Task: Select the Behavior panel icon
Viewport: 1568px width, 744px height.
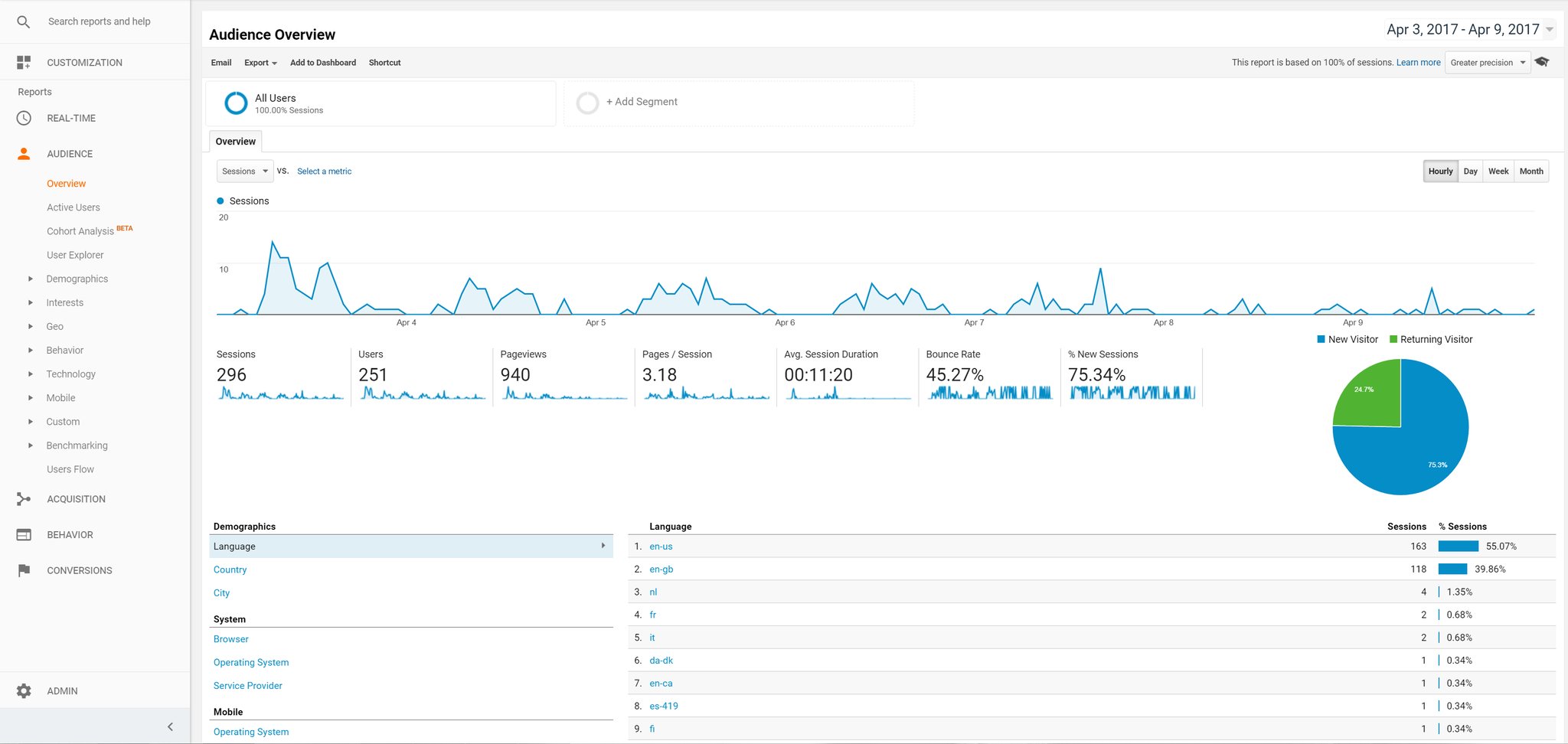Action: coord(23,534)
